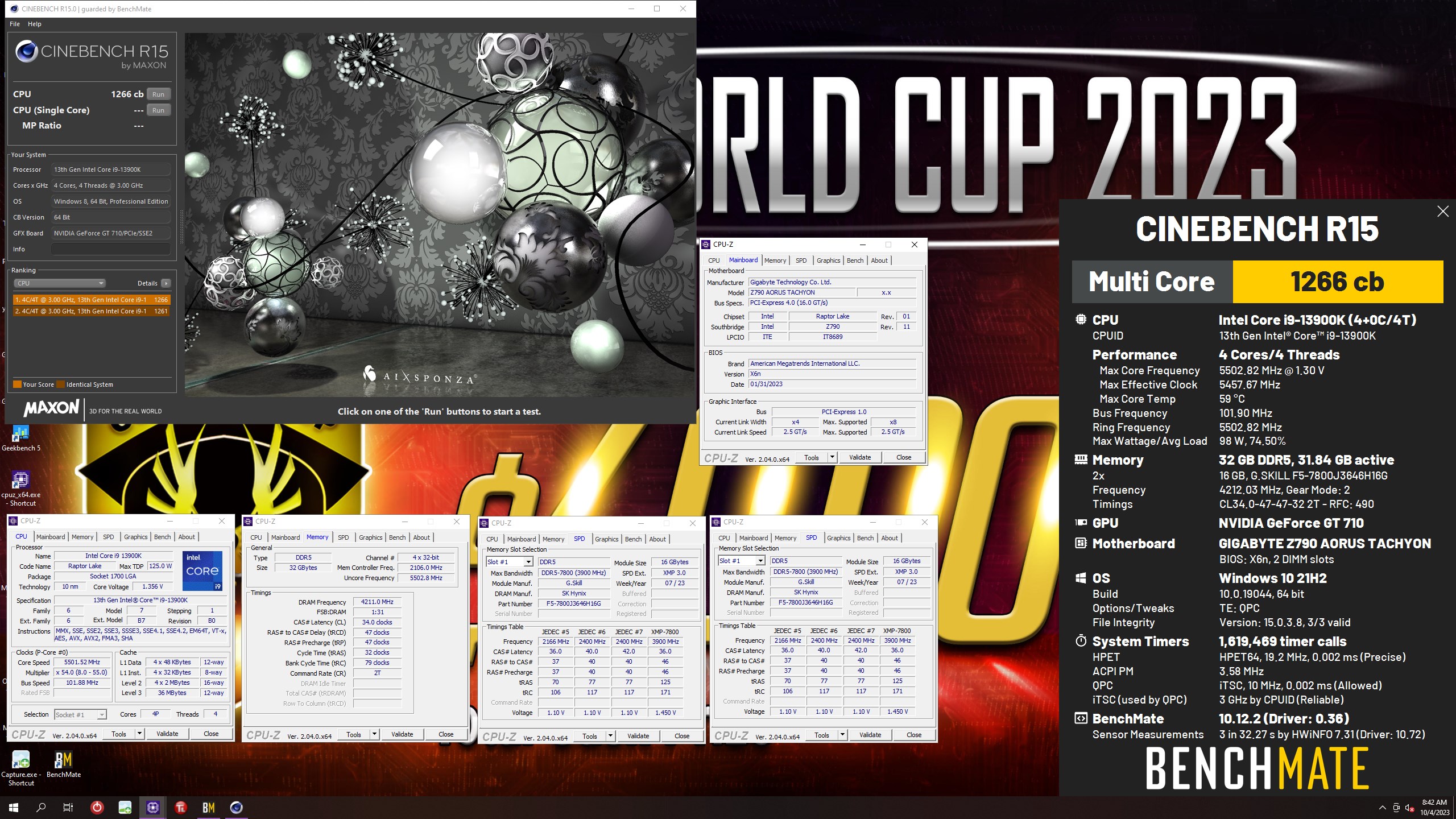The image size is (1456, 819).
Task: Click the Motherboard icon in the BenchMate panel
Action: [1081, 543]
